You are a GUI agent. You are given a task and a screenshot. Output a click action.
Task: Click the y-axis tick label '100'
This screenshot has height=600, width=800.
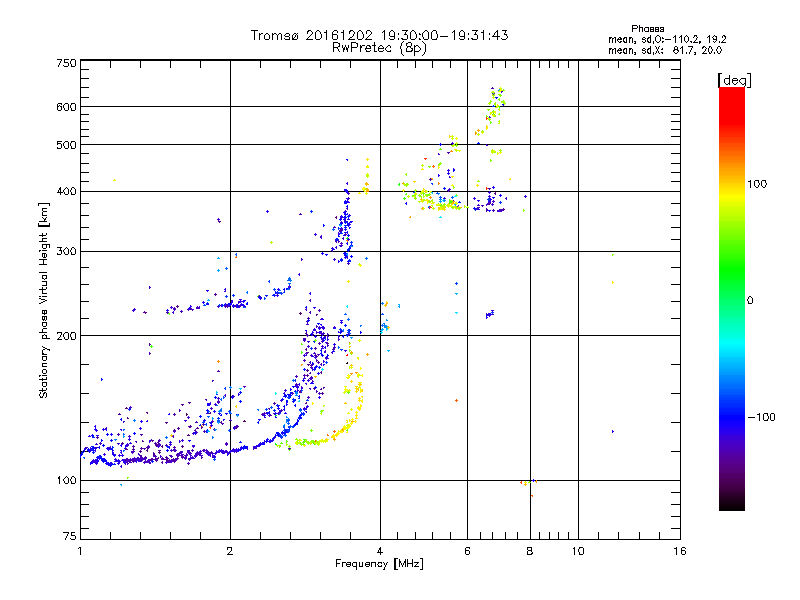[66, 480]
